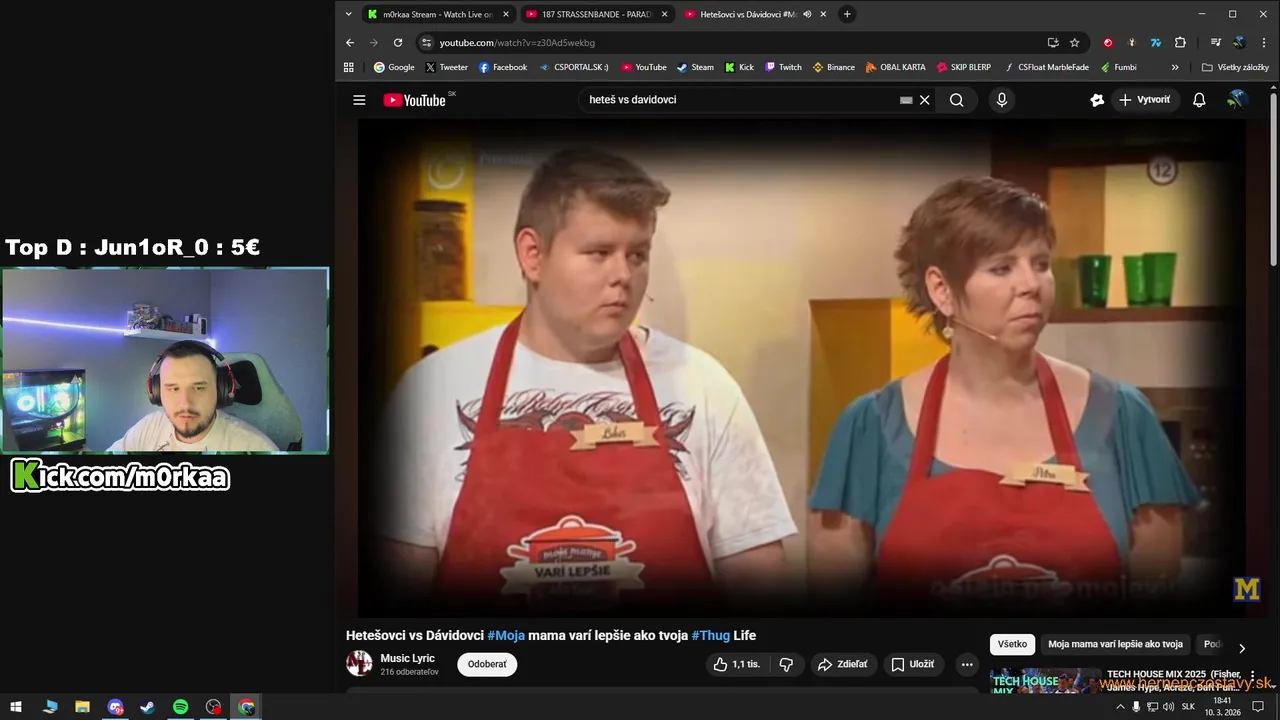Mute the playing tab via speaker icon

point(807,14)
